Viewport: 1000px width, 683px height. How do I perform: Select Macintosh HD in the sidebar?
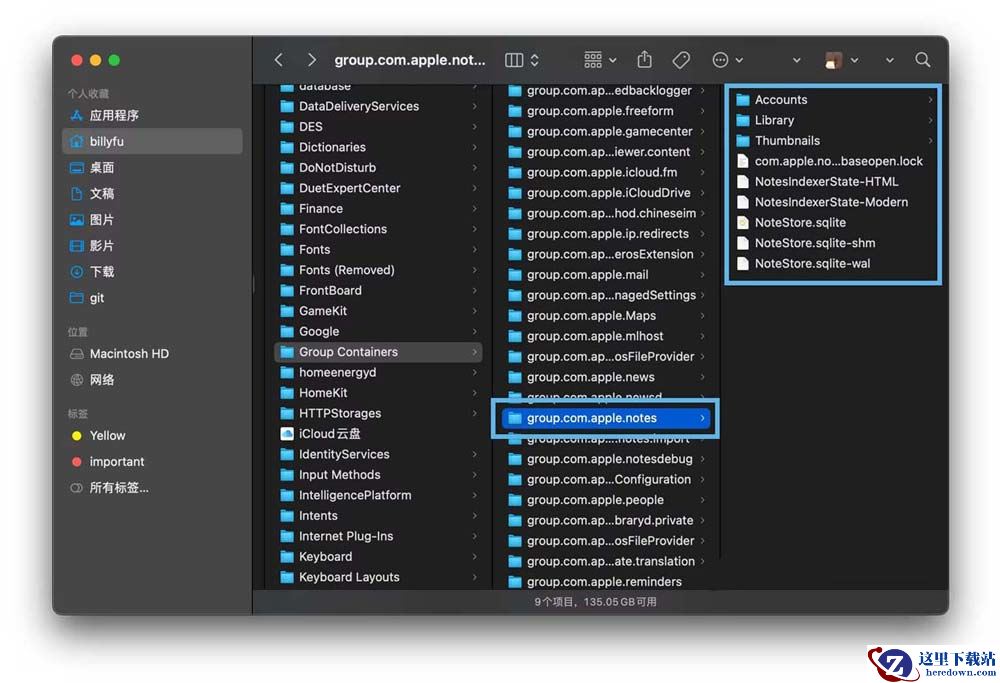click(x=152, y=354)
